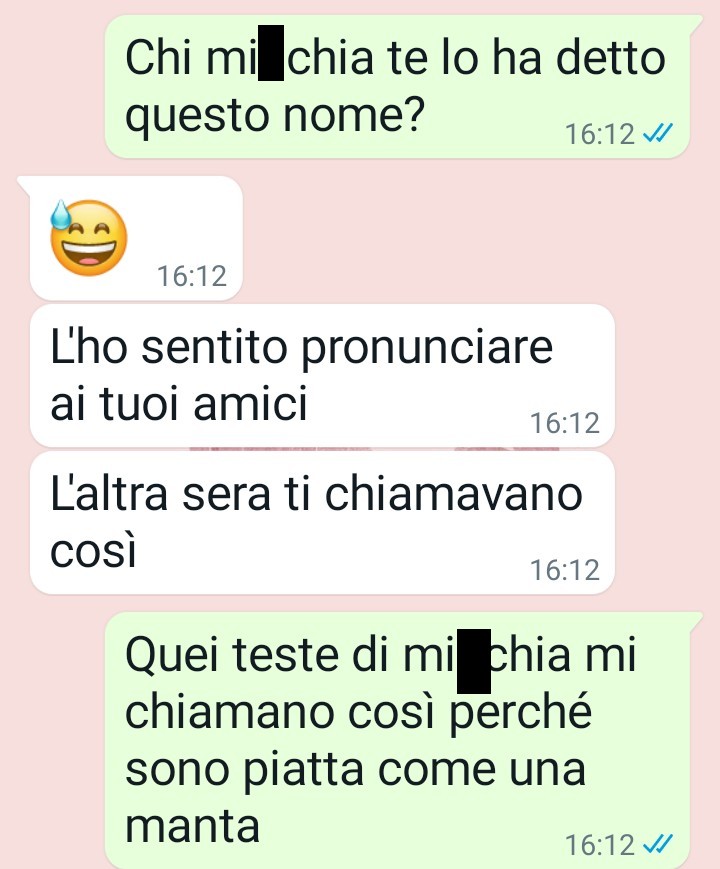This screenshot has height=869, width=720.
Task: Tap 16:12 timestamp next to 'così'
Action: [565, 570]
